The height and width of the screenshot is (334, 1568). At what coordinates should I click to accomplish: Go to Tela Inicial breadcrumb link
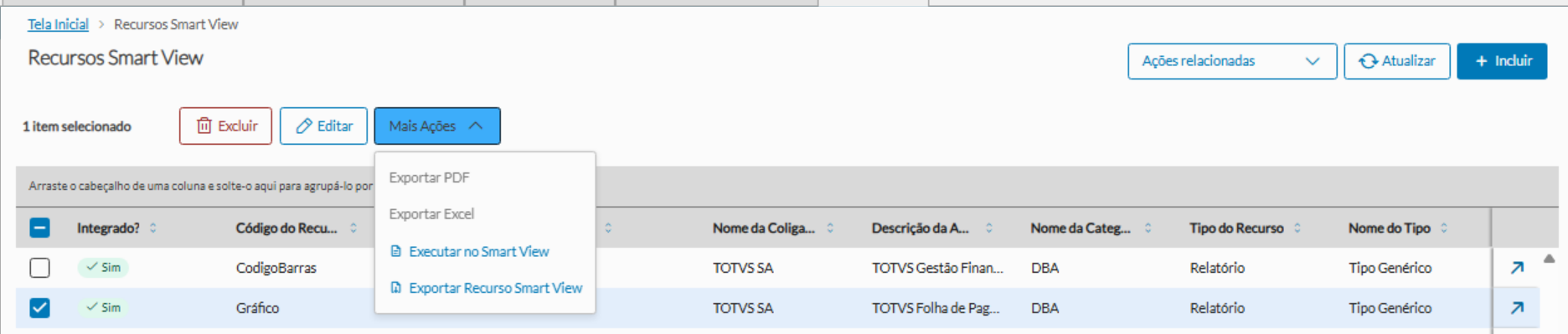tap(58, 24)
